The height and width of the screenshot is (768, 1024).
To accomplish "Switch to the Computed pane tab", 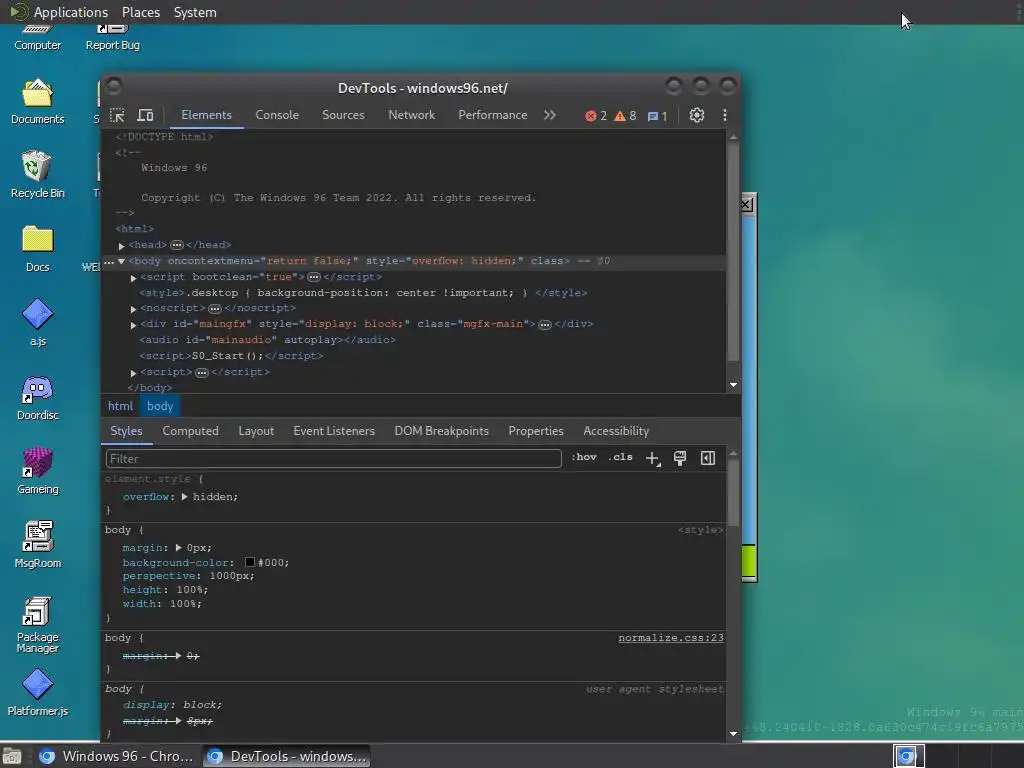I will pos(191,431).
